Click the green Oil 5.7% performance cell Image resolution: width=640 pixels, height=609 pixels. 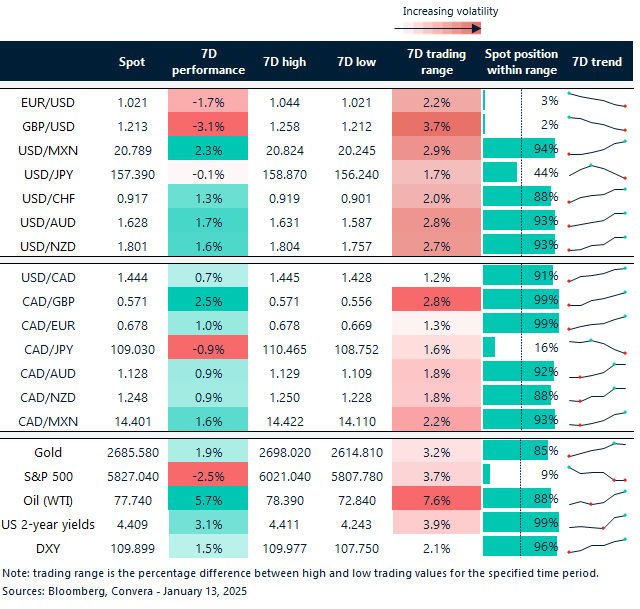[x=208, y=498]
